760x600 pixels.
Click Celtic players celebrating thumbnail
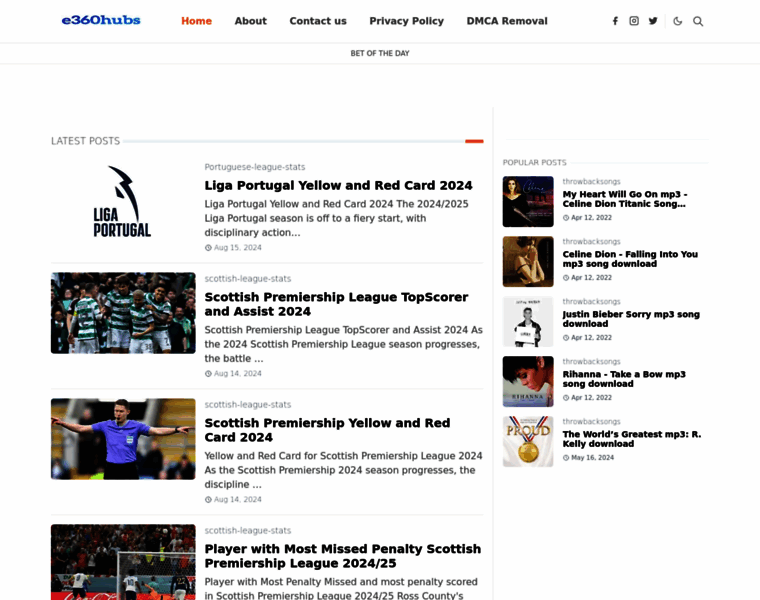pos(123,313)
